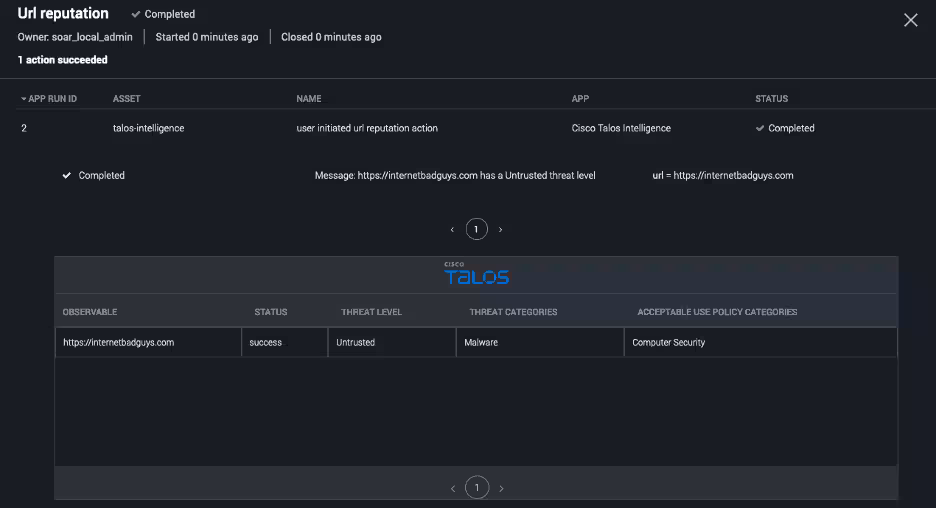Select the https://internetbadguys.com observable cell
Image resolution: width=936 pixels, height=508 pixels.
(x=118, y=342)
